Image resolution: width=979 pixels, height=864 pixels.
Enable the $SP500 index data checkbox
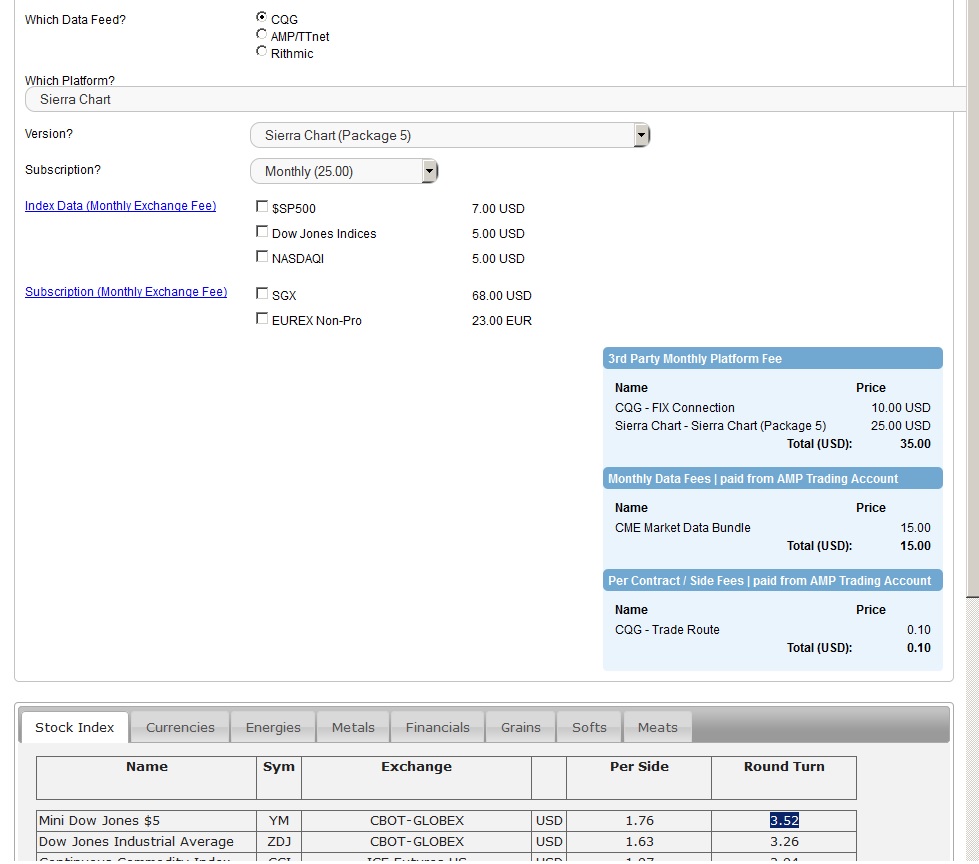pos(262,207)
